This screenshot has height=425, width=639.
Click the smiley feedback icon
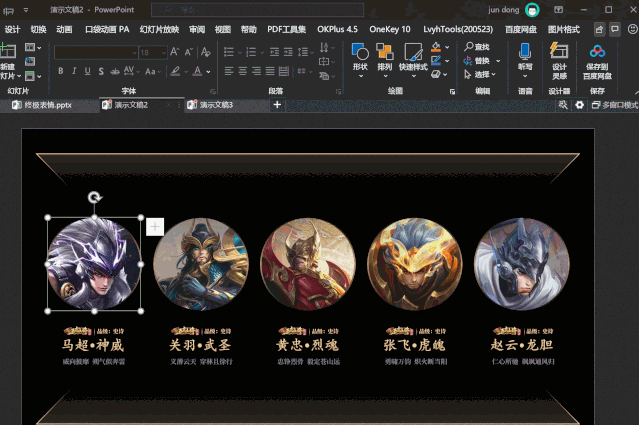(x=632, y=29)
